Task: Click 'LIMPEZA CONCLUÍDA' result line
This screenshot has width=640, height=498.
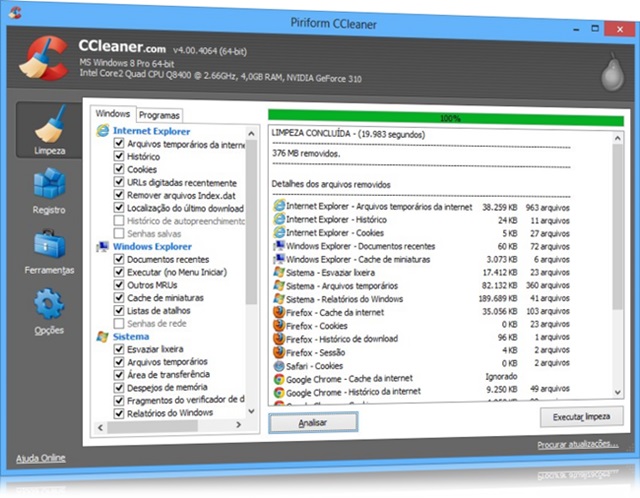Action: tap(348, 134)
